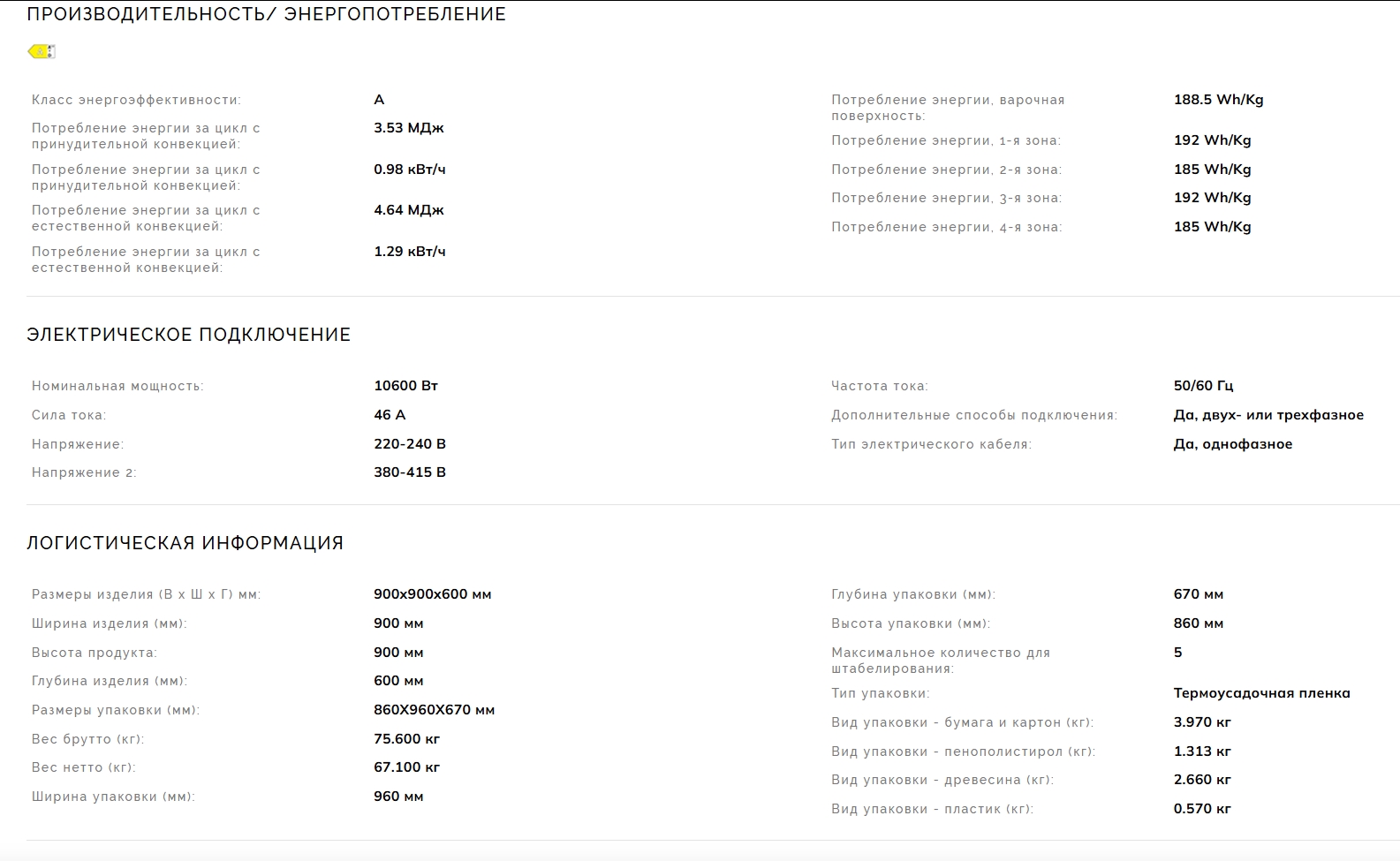Click the 0.98 кВт/ч consumption value
Viewport: 1400px width, 861px height.
[409, 170]
